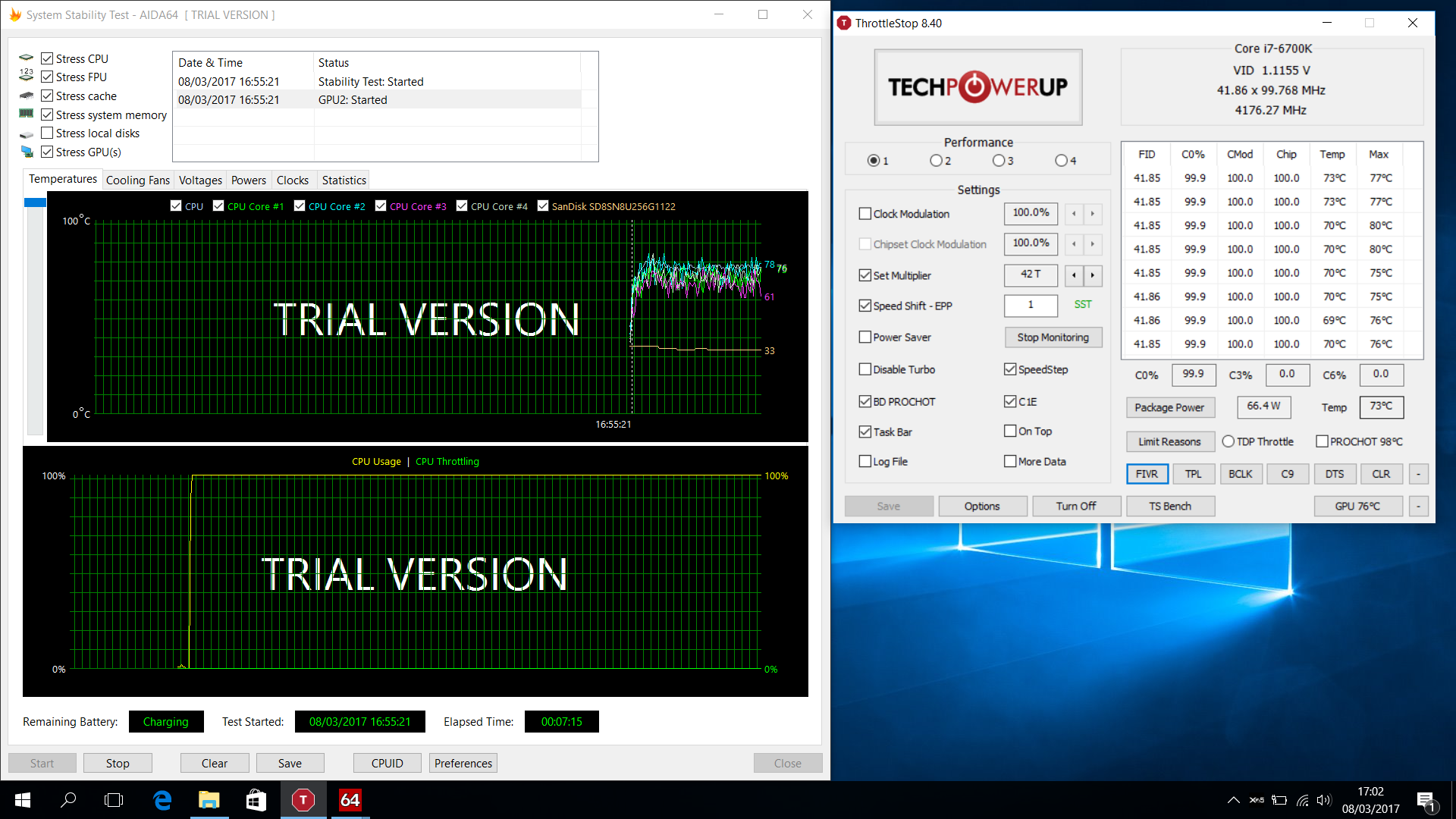Open volume speaker tray icon
This screenshot has width=1456, height=819.
1324,800
